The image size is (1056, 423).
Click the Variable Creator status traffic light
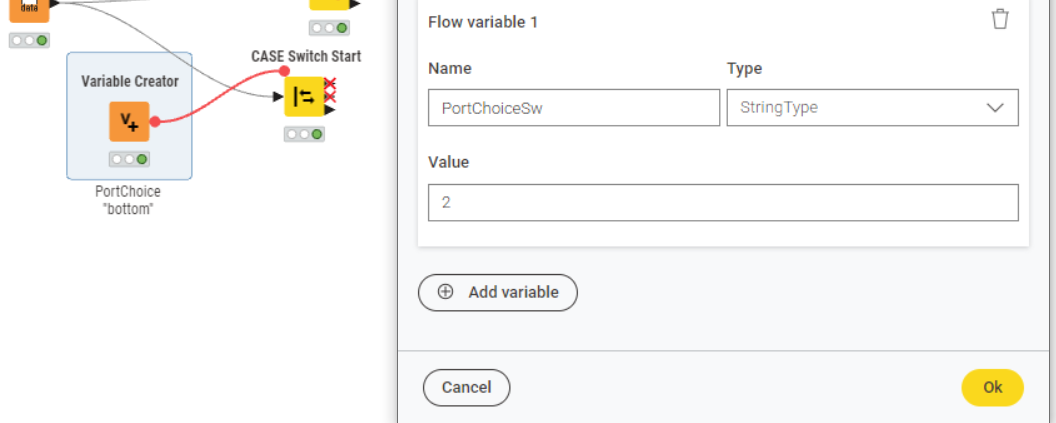pyautogui.click(x=129, y=159)
